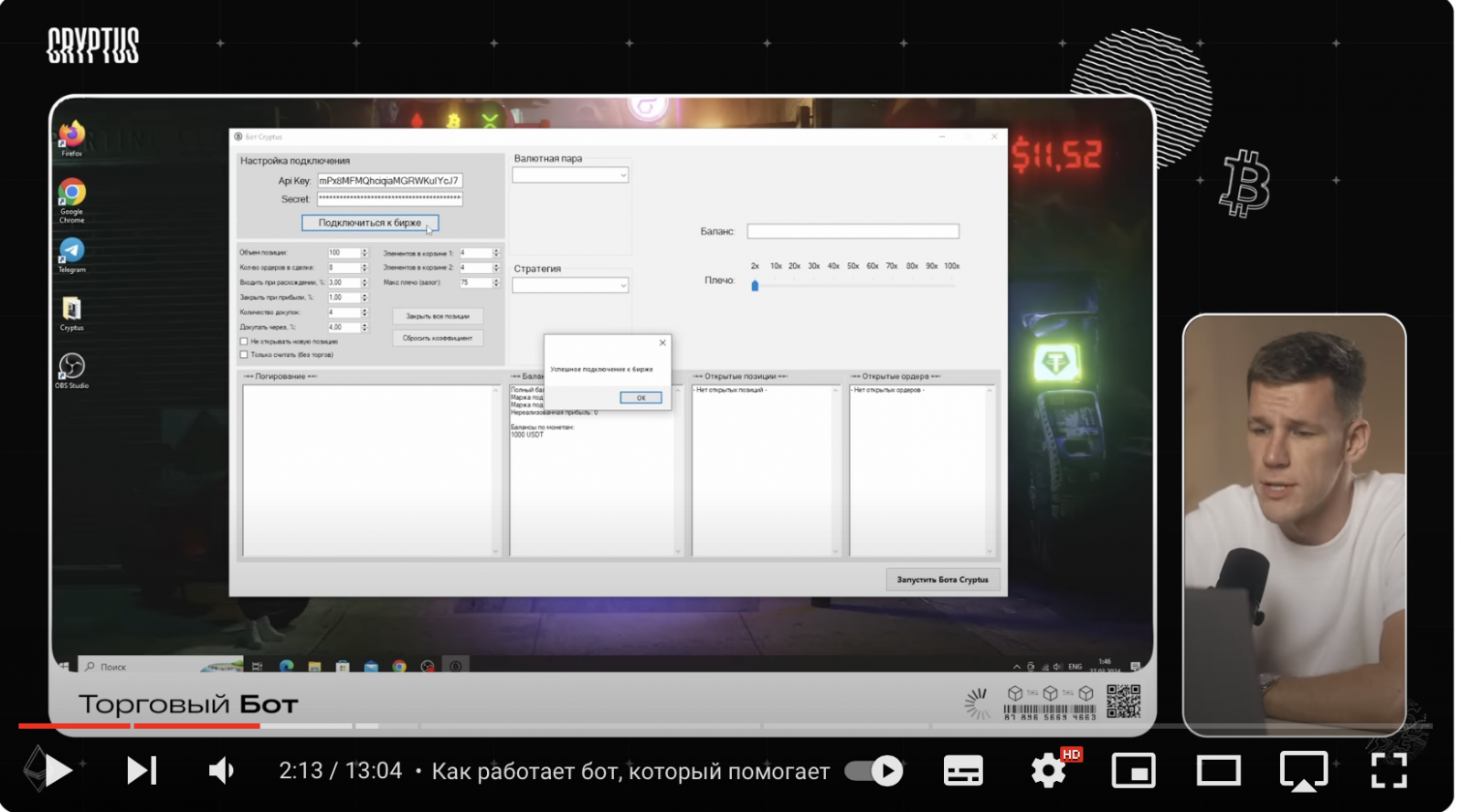Turn on subtitles/closed captions

[963, 771]
